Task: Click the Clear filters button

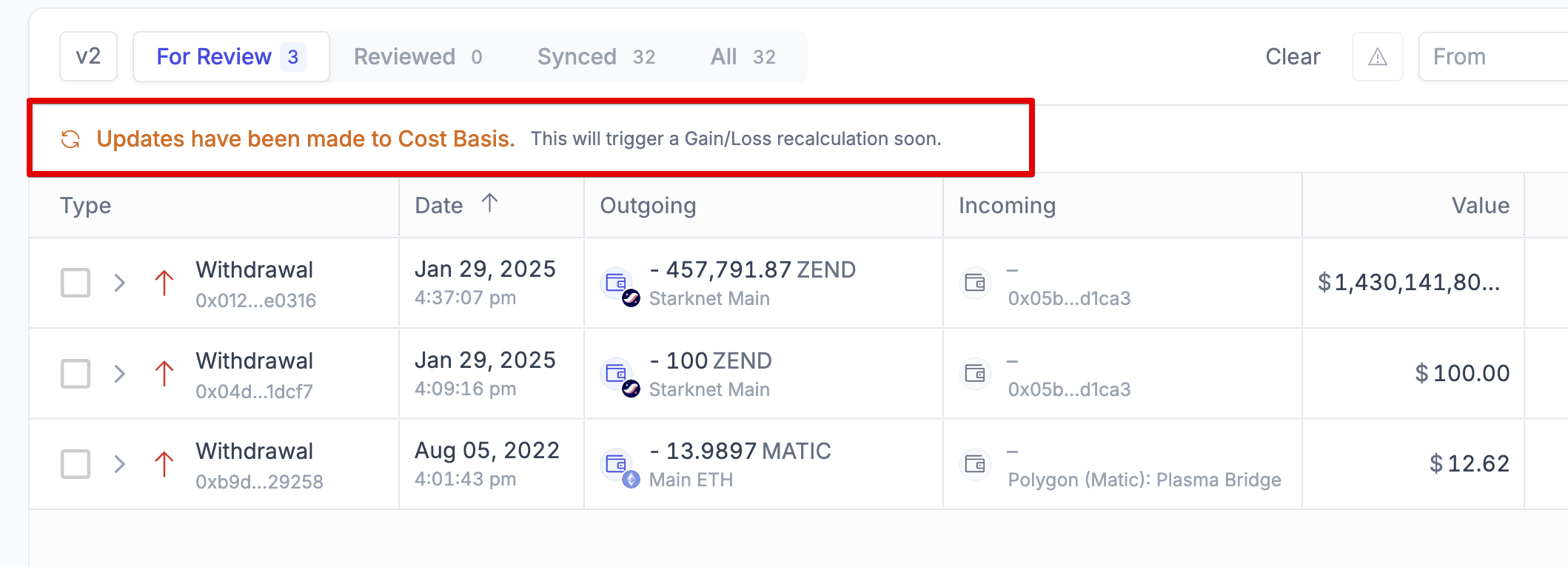Action: point(1293,57)
